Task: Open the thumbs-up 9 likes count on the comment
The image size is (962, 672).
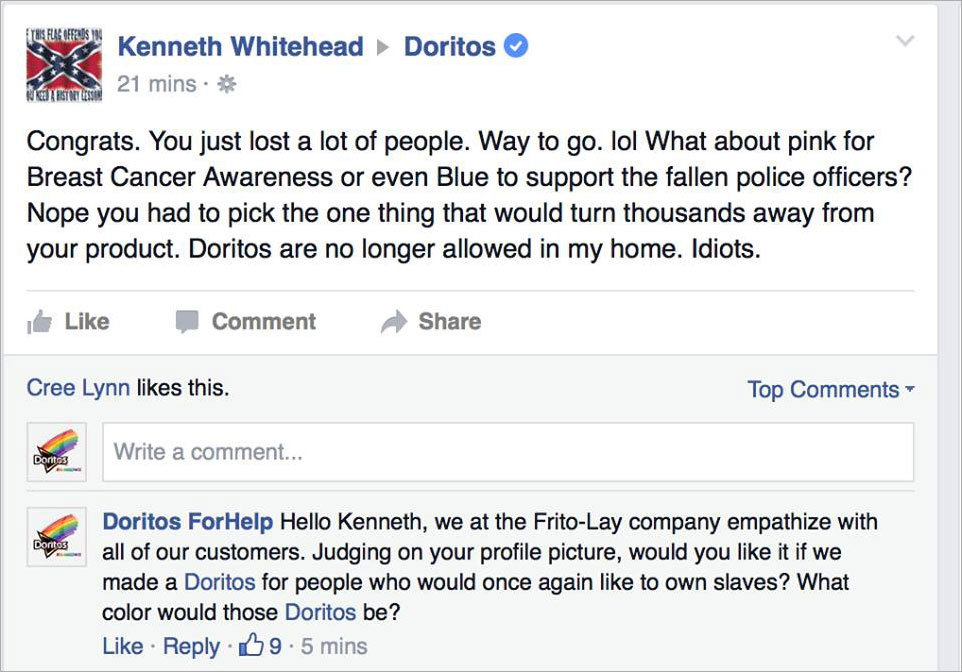Action: tap(260, 646)
